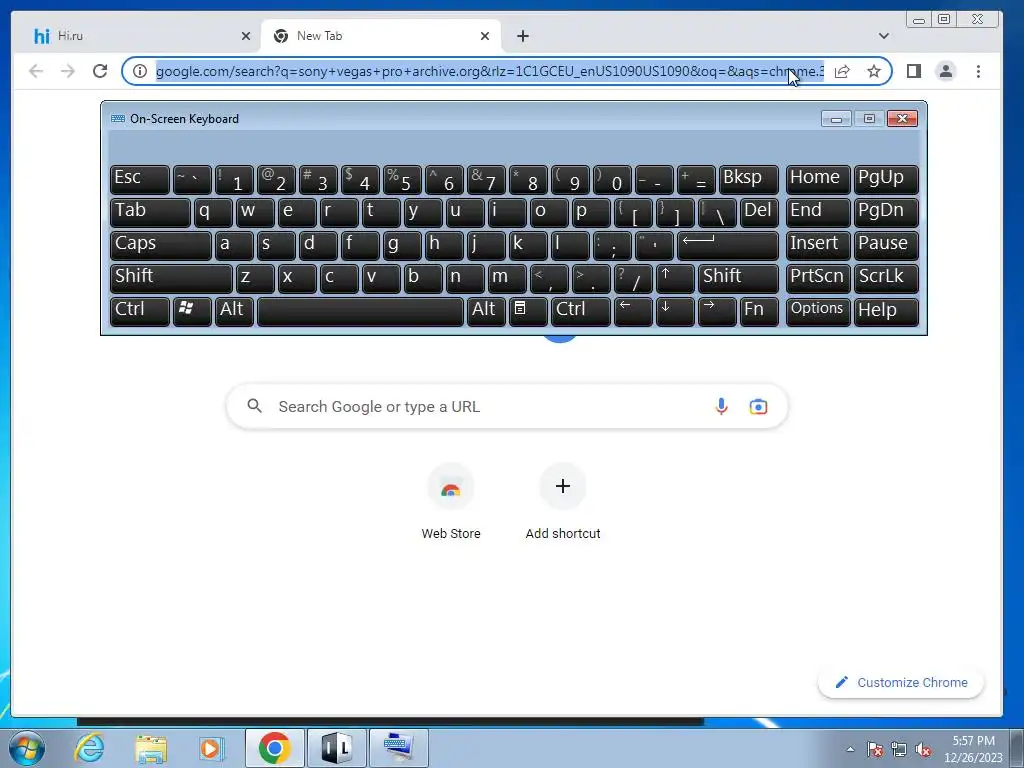The width and height of the screenshot is (1024, 768).
Task: Toggle the left Alt key
Action: (234, 311)
